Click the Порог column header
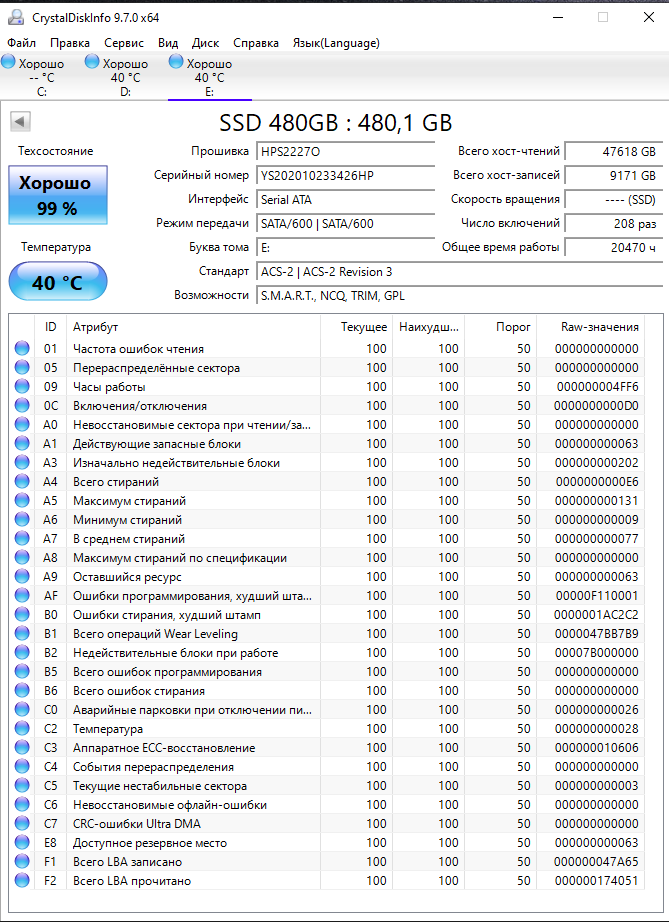 pos(500,327)
